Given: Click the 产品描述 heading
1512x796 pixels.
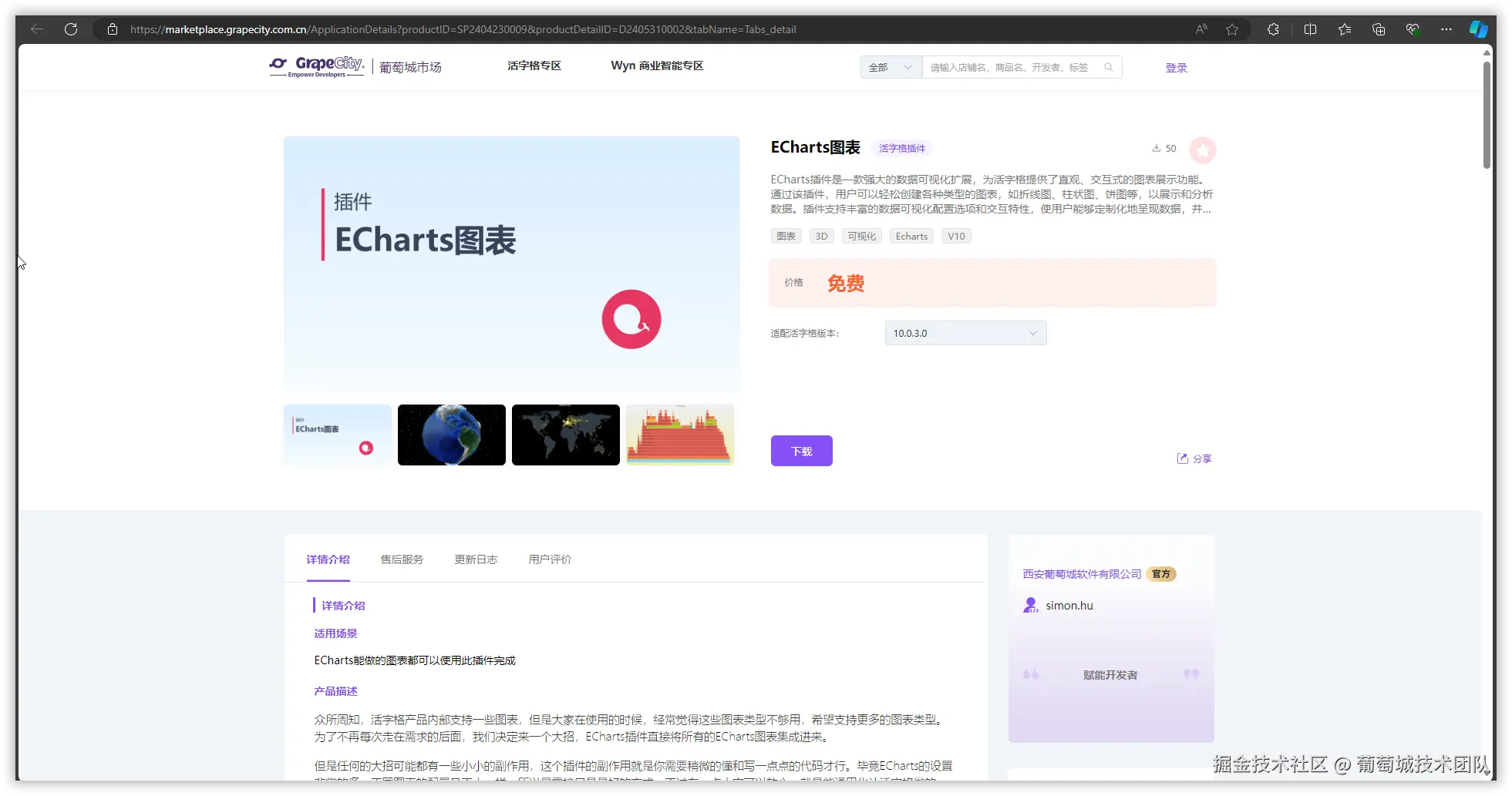Looking at the screenshot, I should coord(335,691).
